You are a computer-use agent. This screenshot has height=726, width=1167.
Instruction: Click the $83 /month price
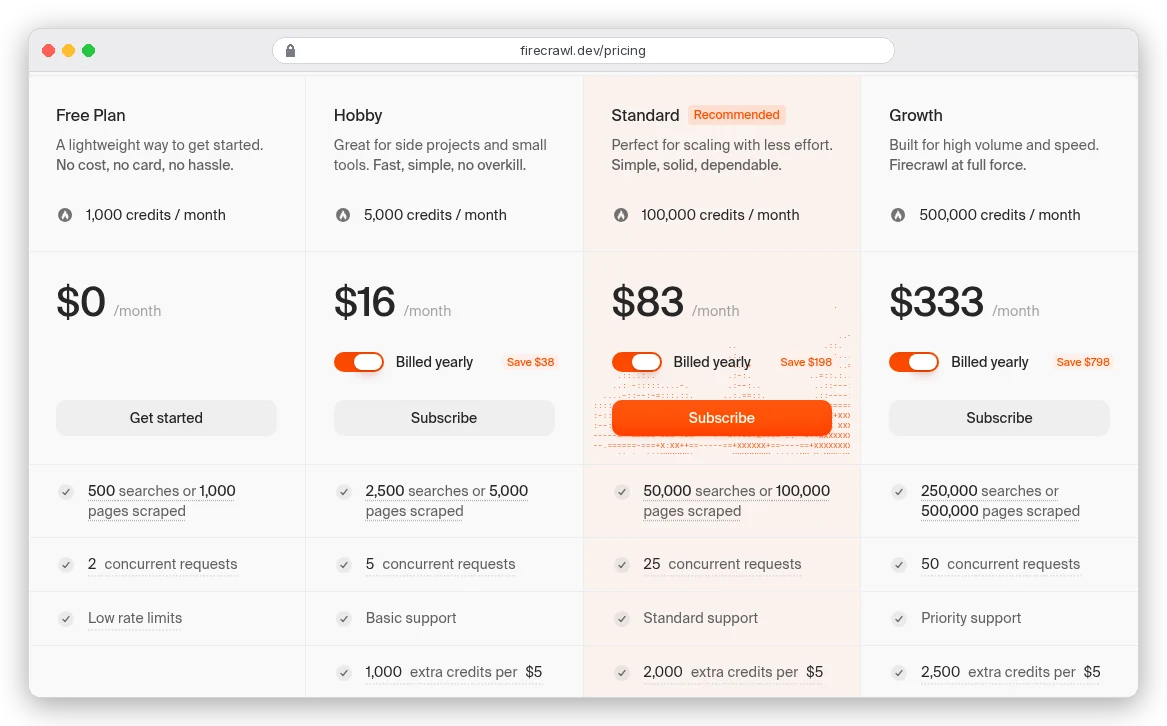(x=676, y=302)
